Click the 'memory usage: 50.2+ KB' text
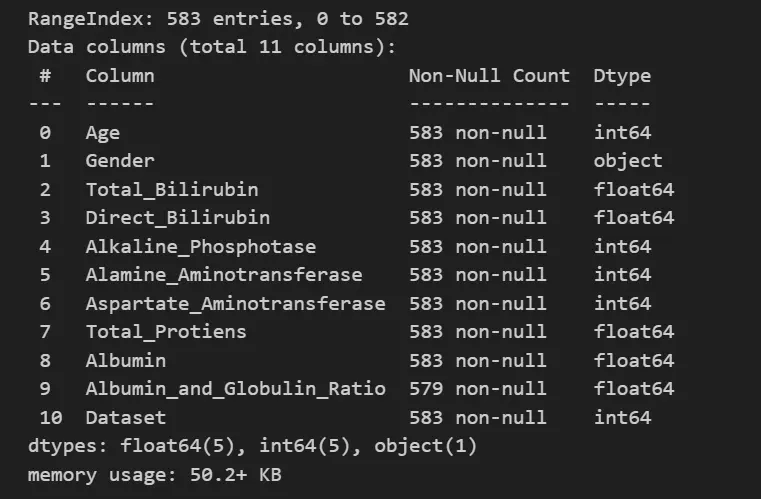The width and height of the screenshot is (761, 499). click(x=154, y=475)
